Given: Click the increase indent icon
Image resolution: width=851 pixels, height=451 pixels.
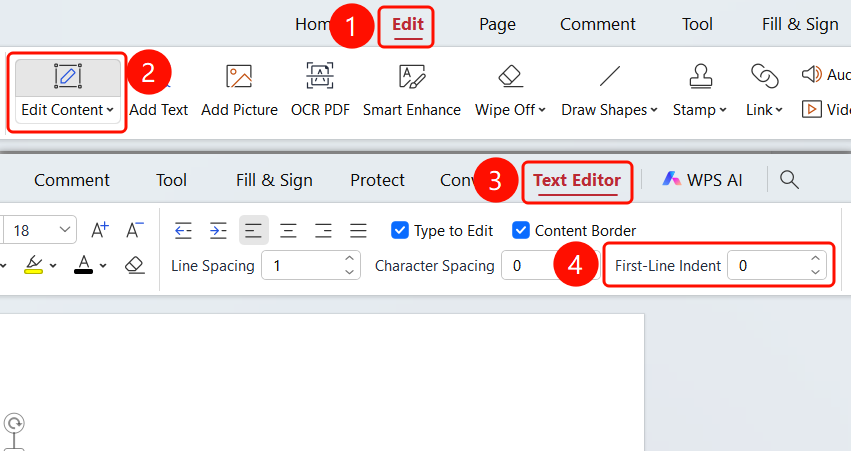Looking at the screenshot, I should (218, 231).
